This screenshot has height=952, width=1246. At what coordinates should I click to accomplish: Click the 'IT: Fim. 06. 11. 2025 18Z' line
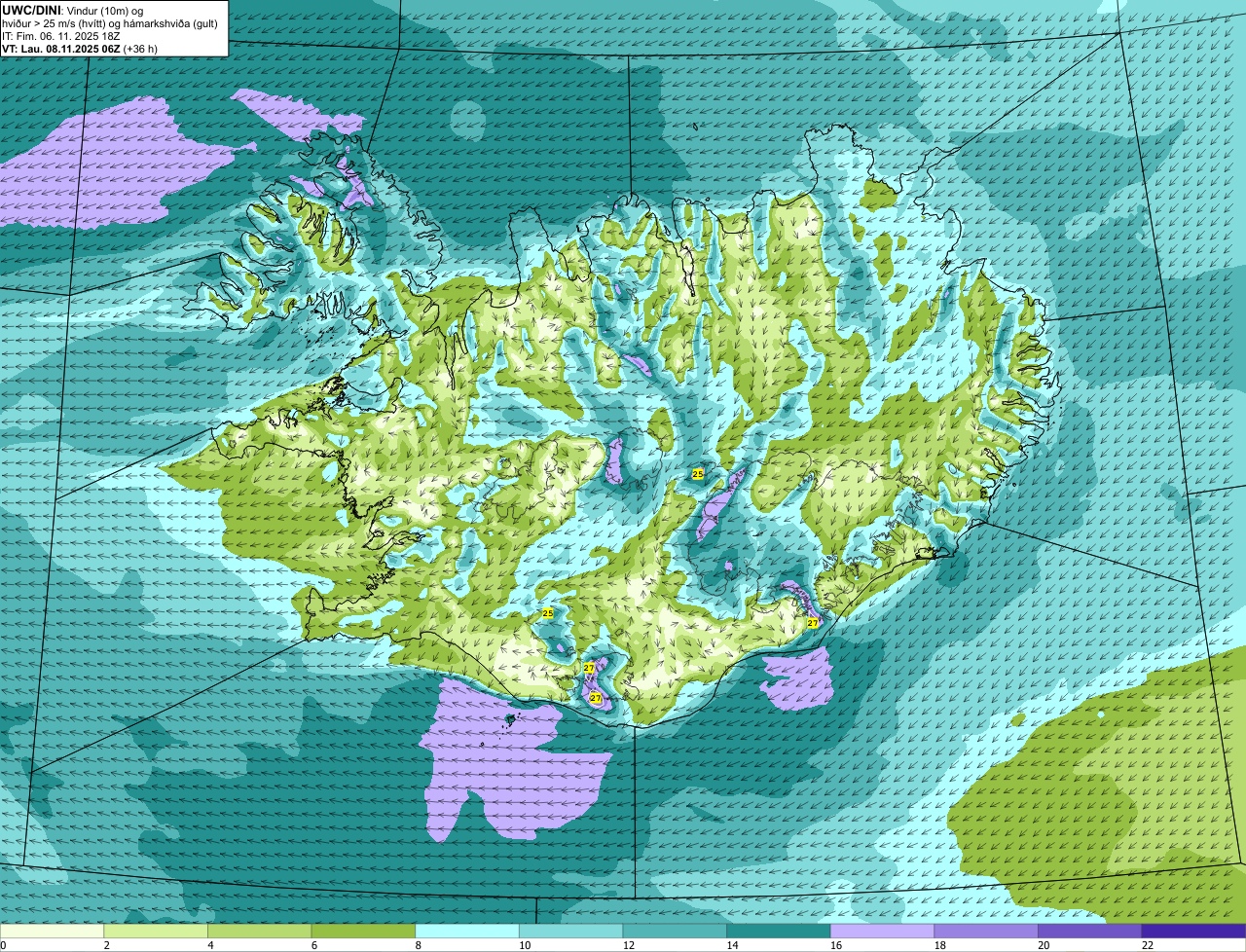pos(61,36)
